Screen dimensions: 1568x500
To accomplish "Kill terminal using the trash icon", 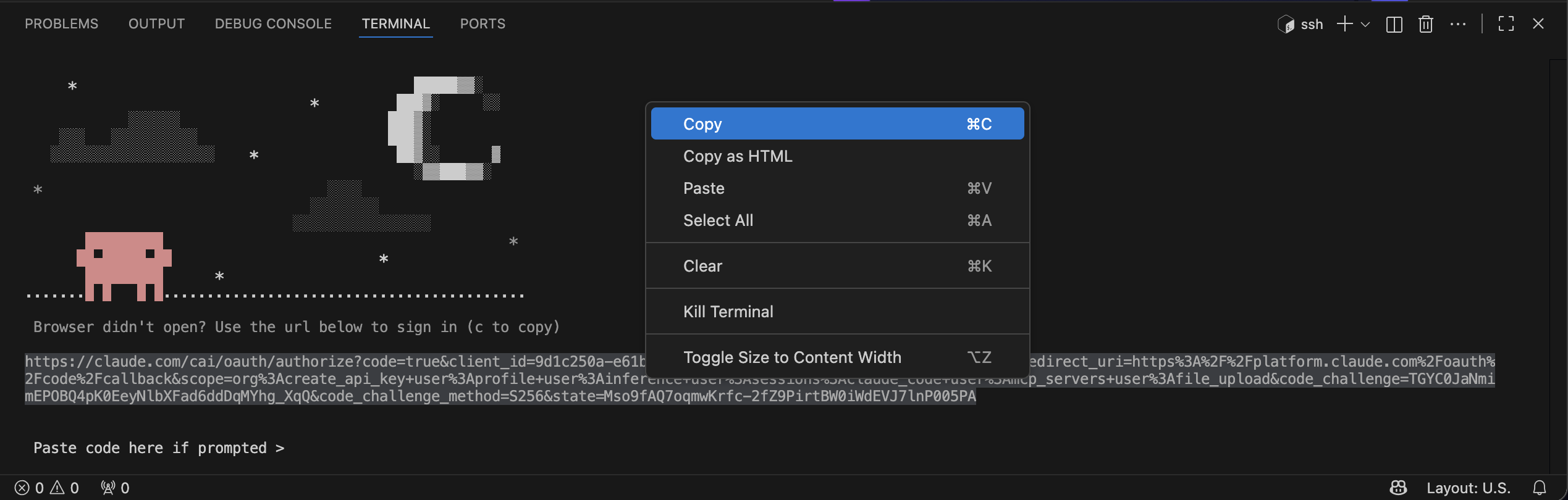I will click(1425, 24).
